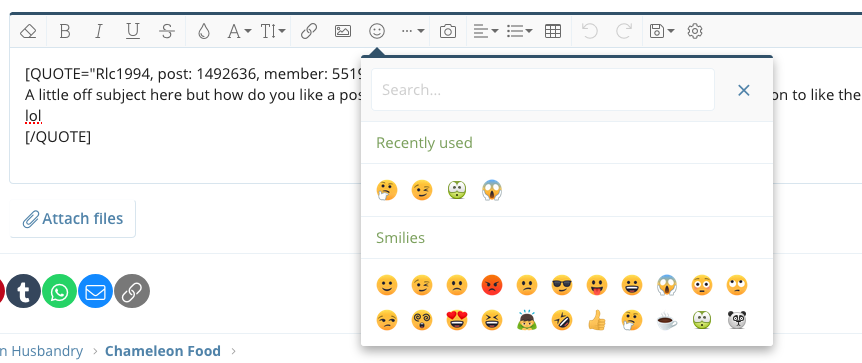Insert the rolling eyes smiley

pyautogui.click(x=737, y=285)
